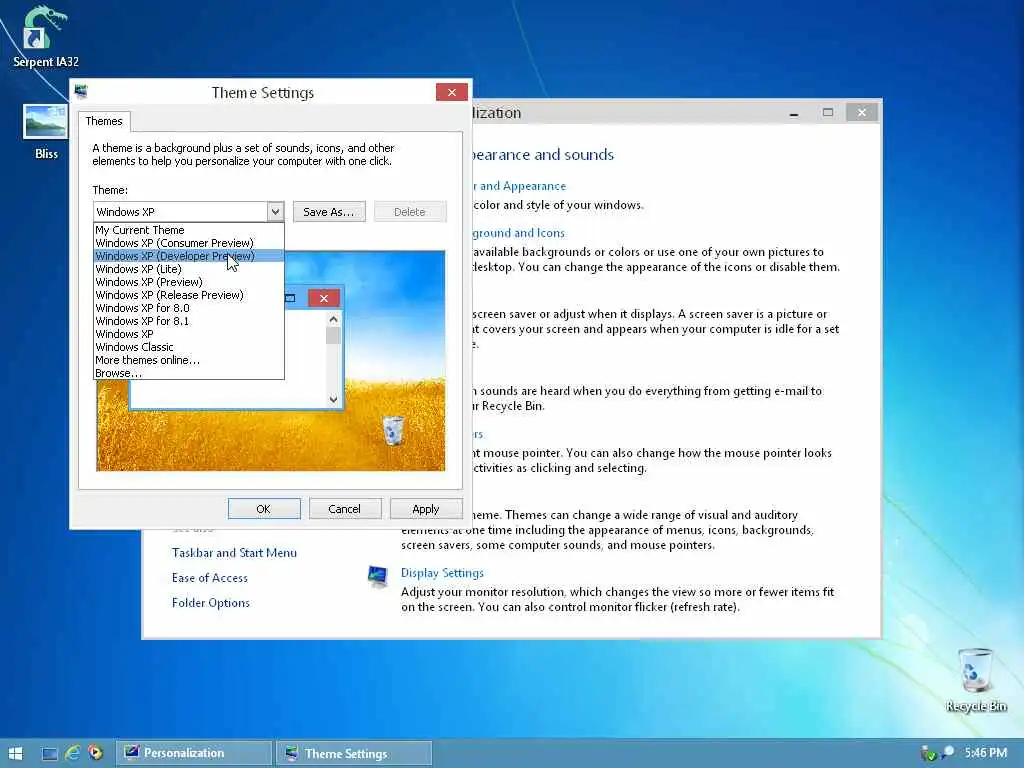Click the Show Desktop taskbar icon
Viewport: 1024px width, 768px height.
[x=50, y=753]
